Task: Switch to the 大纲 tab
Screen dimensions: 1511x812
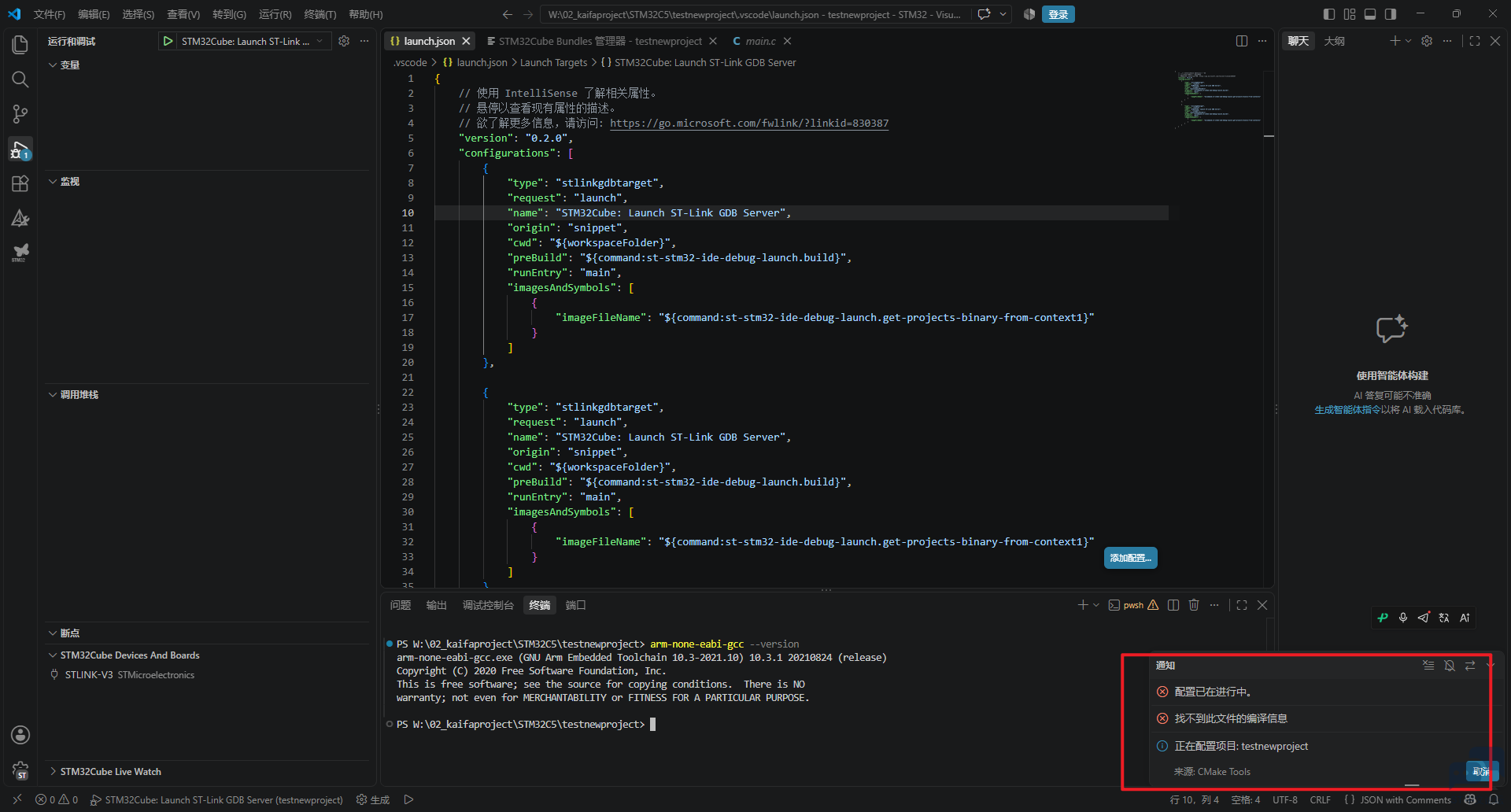Action: 1335,41
